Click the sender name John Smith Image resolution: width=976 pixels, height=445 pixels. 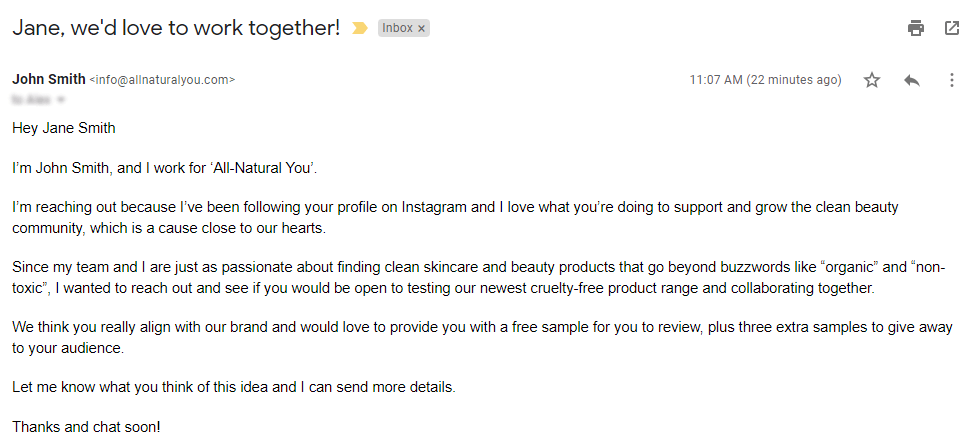(x=49, y=79)
